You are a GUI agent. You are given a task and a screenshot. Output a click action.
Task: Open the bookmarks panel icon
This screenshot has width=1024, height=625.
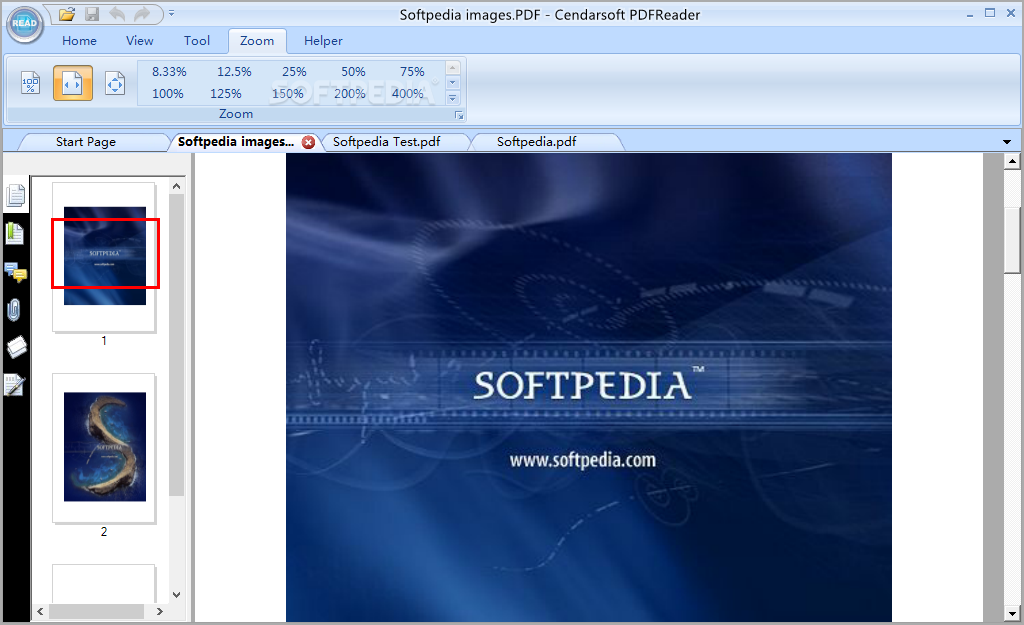pyautogui.click(x=15, y=233)
